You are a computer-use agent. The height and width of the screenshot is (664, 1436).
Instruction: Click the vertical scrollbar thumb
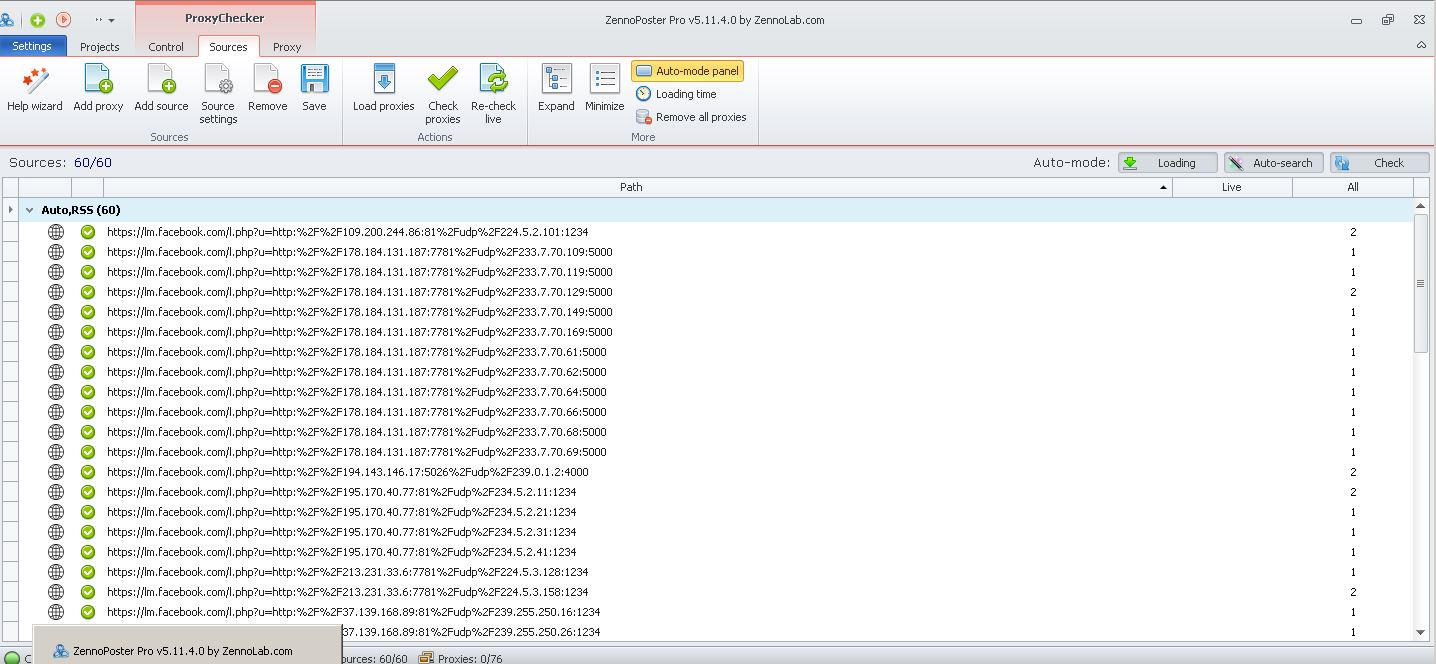1421,283
